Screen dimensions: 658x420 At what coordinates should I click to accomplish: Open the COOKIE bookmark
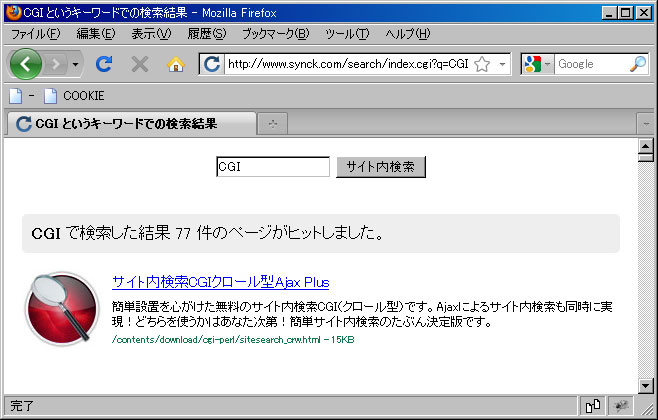coord(74,96)
